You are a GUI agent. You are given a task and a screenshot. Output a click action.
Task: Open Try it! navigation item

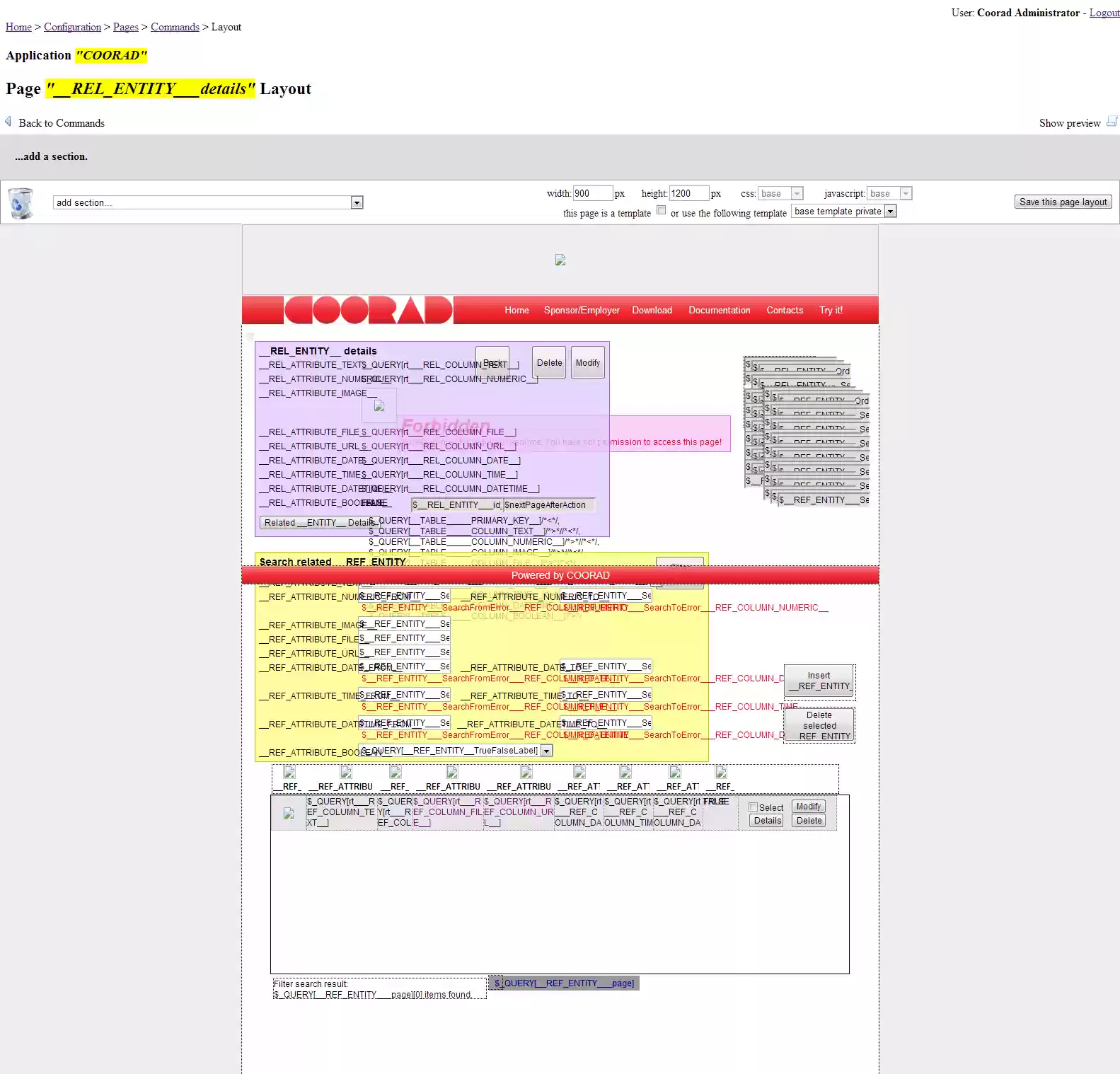click(831, 310)
